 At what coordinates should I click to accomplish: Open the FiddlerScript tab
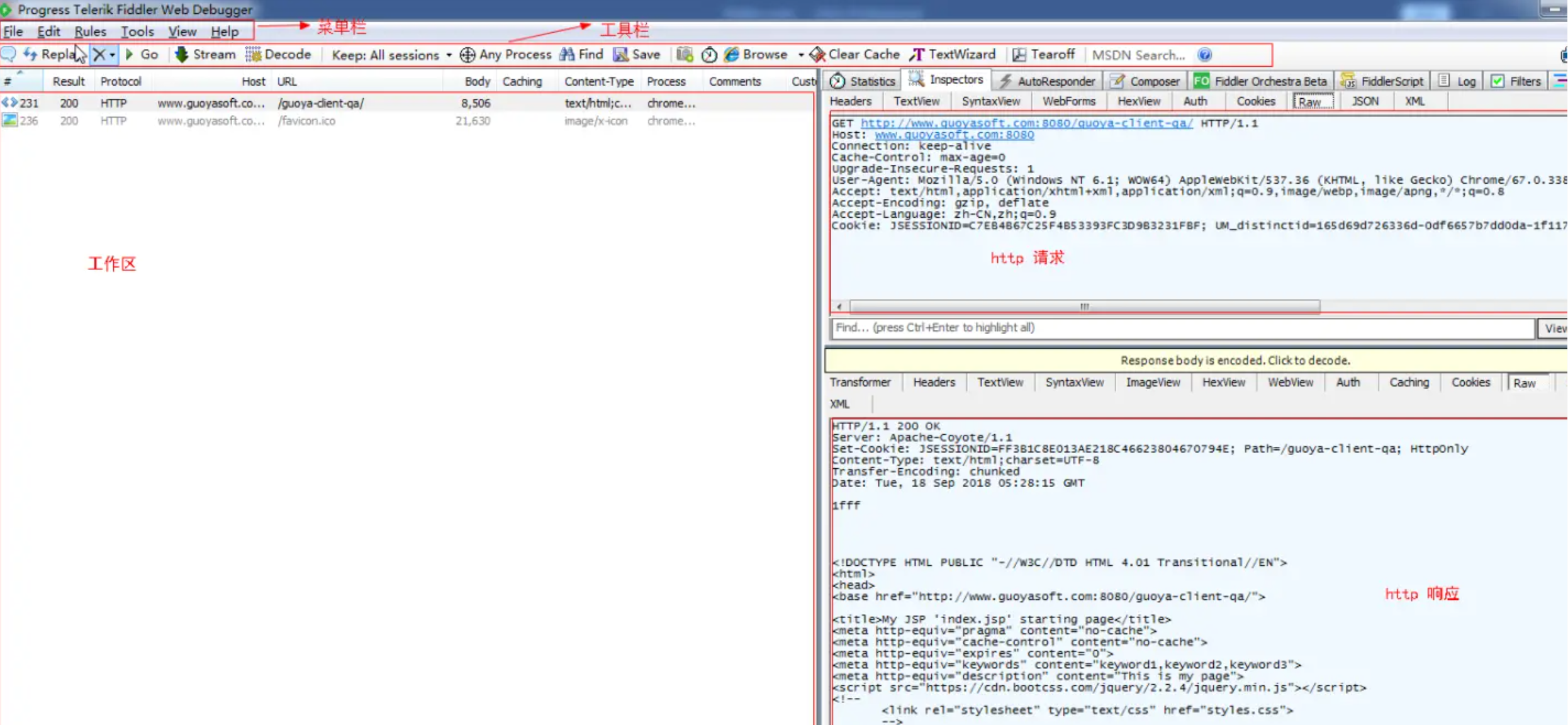tap(1382, 81)
